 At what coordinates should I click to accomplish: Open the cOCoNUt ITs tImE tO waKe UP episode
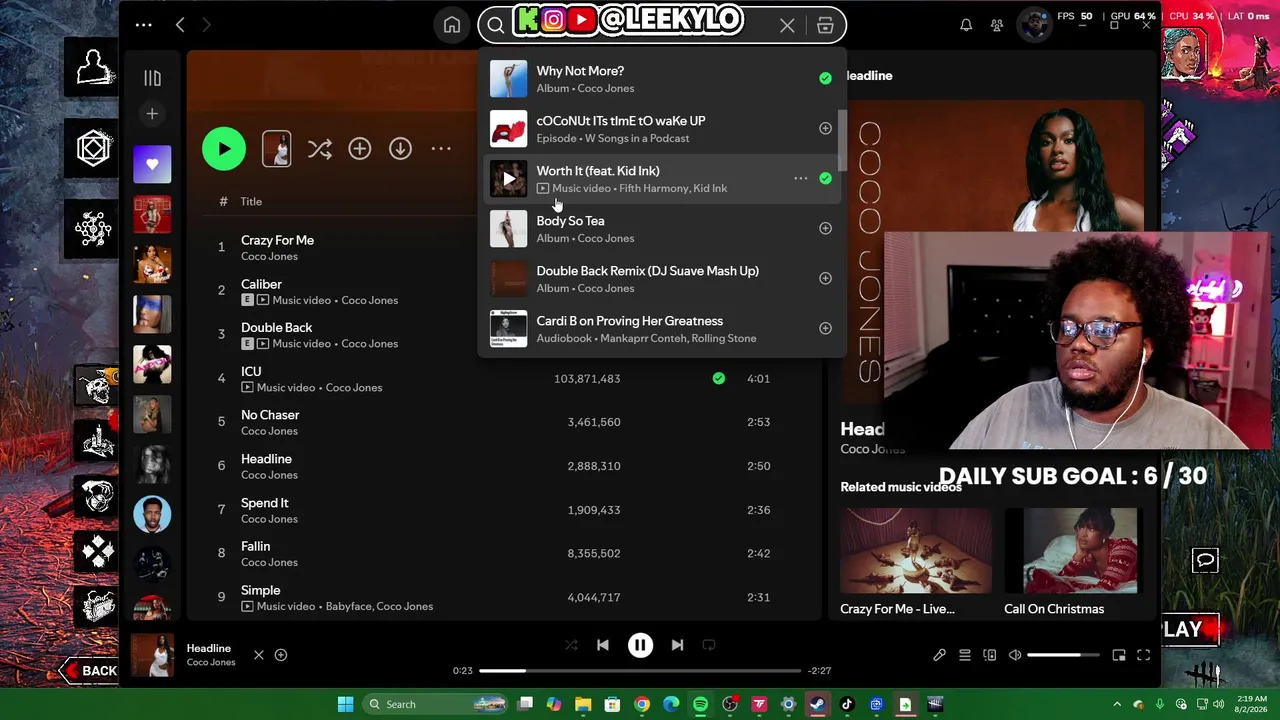[x=660, y=129]
